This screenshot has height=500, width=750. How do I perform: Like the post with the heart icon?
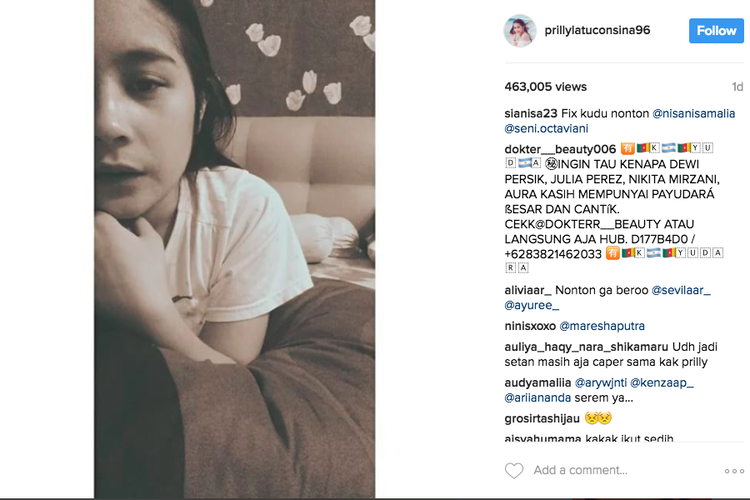click(514, 470)
